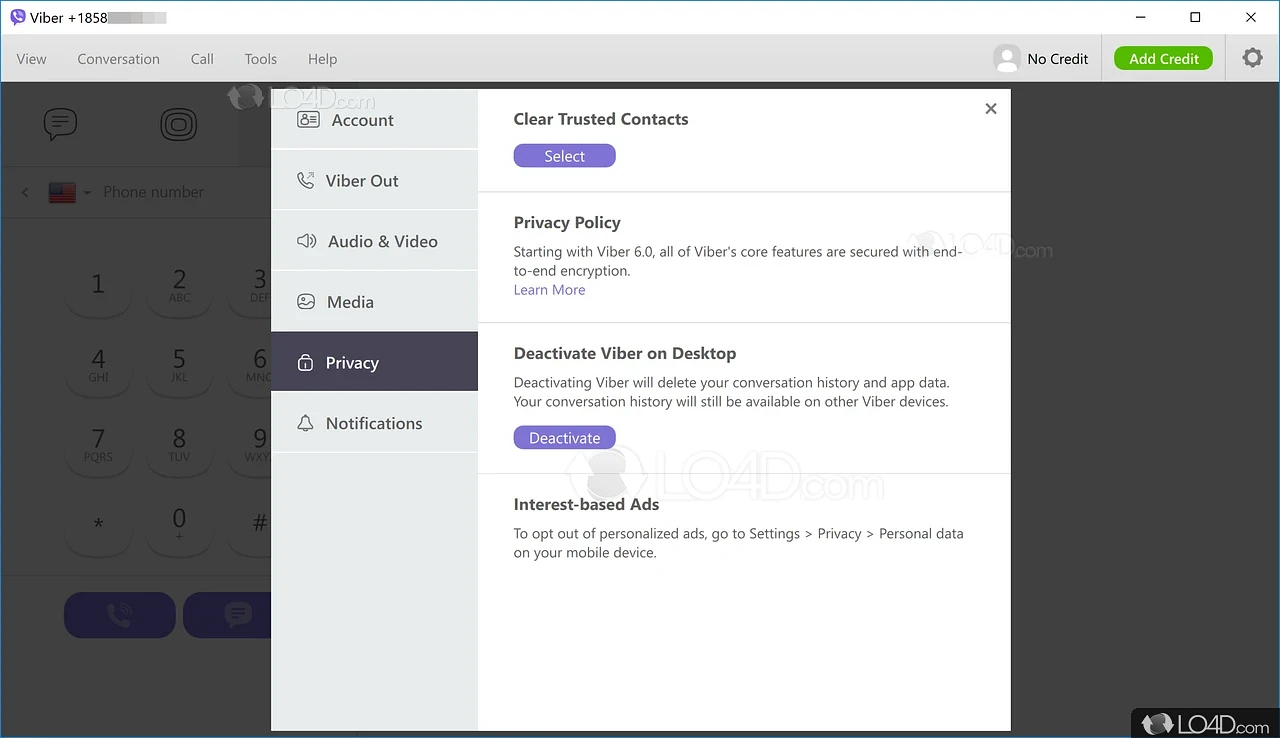
Task: Click Select under Clear Trusted Contacts
Action: pyautogui.click(x=564, y=156)
